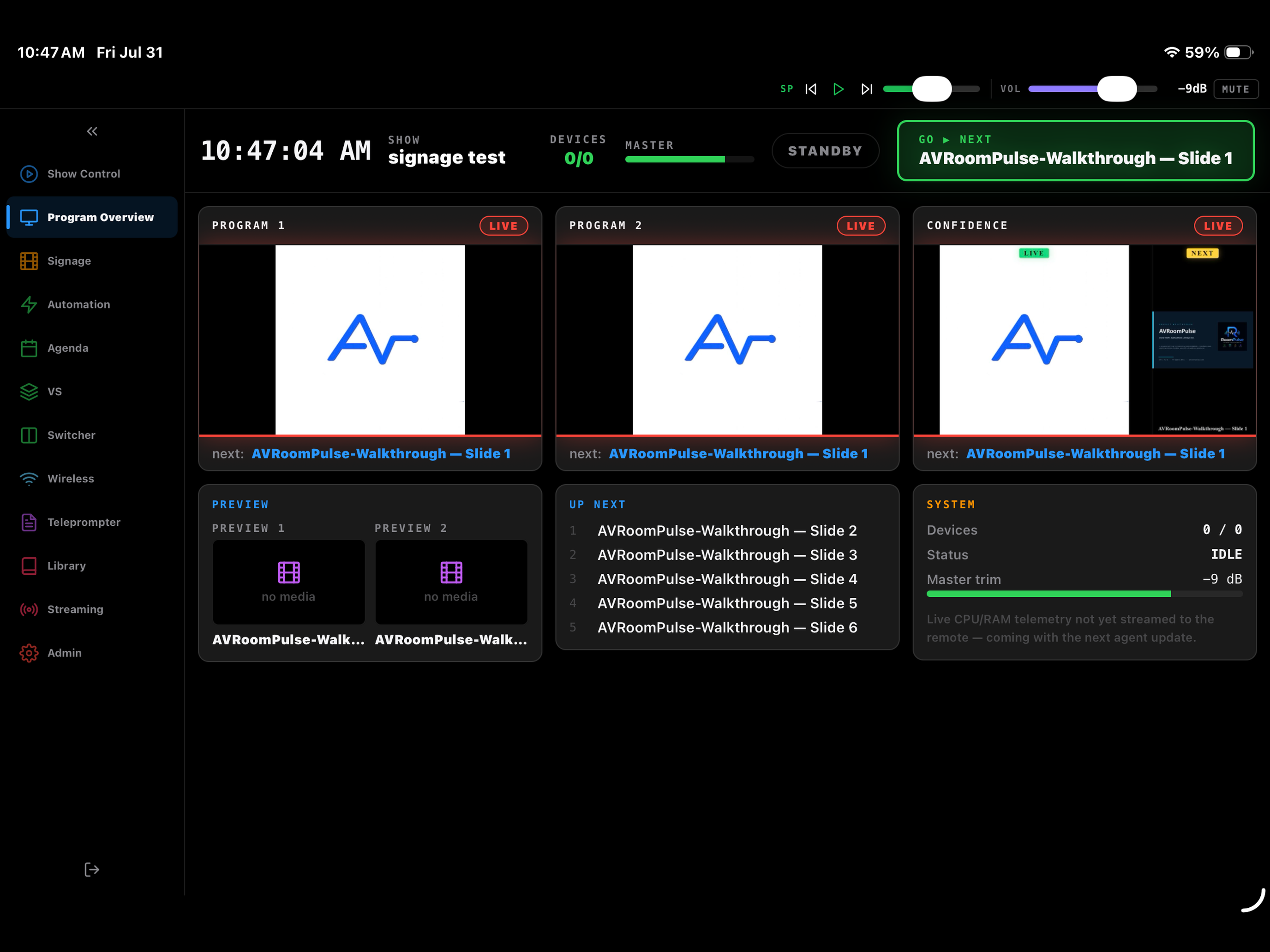Select Up Next item Slide 4
This screenshot has height=952, width=1270.
click(x=727, y=579)
